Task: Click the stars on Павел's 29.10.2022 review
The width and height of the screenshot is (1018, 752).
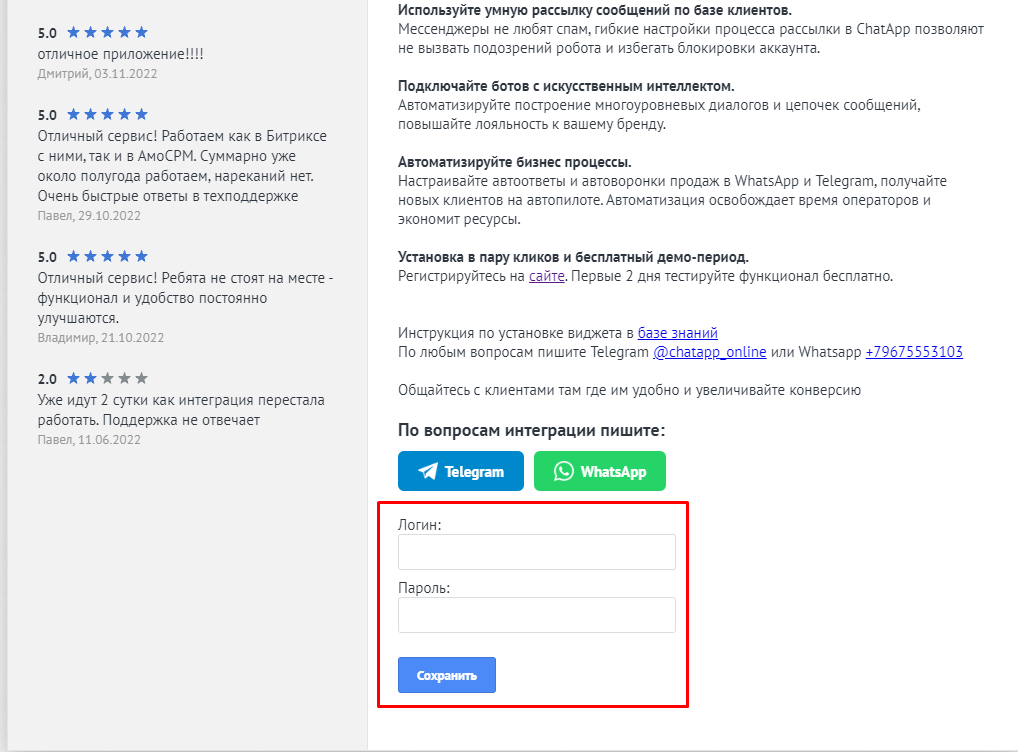Action: (x=107, y=115)
